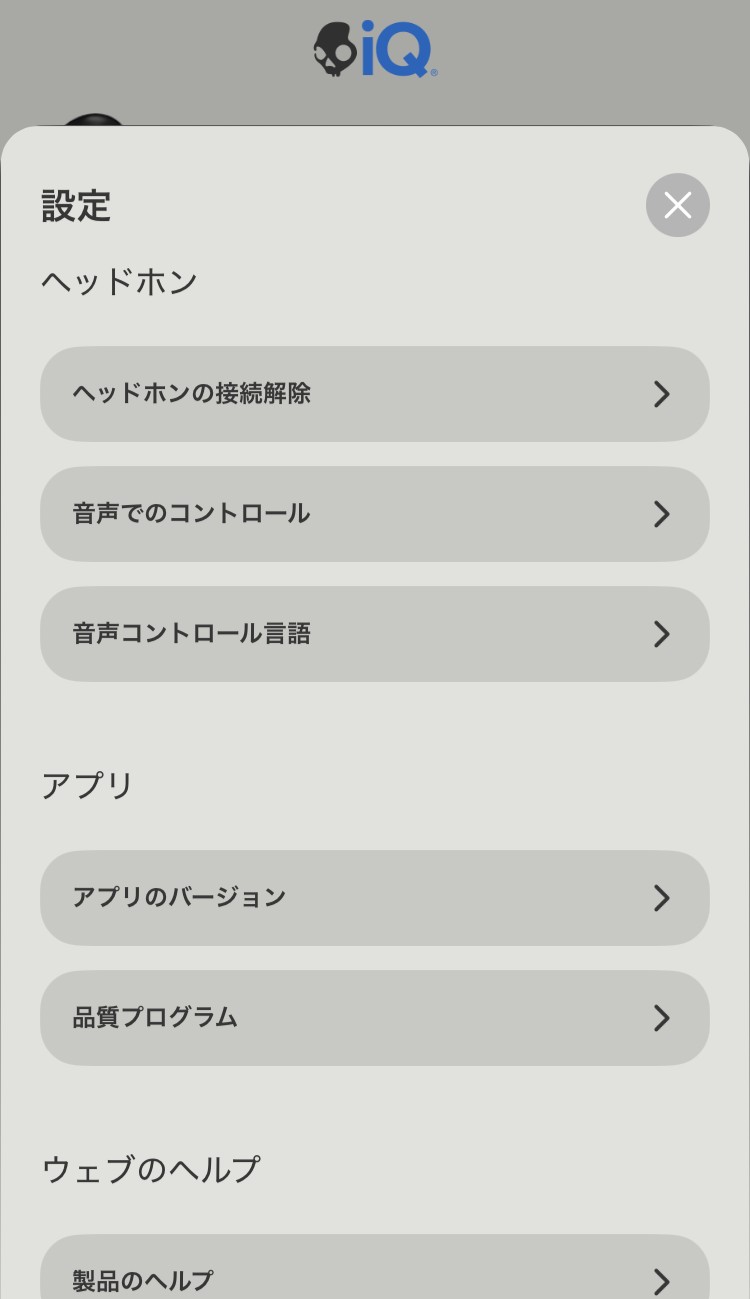750x1299 pixels.
Task: Click the chevron beside ヘッドホンの接続解除
Action: 661,394
